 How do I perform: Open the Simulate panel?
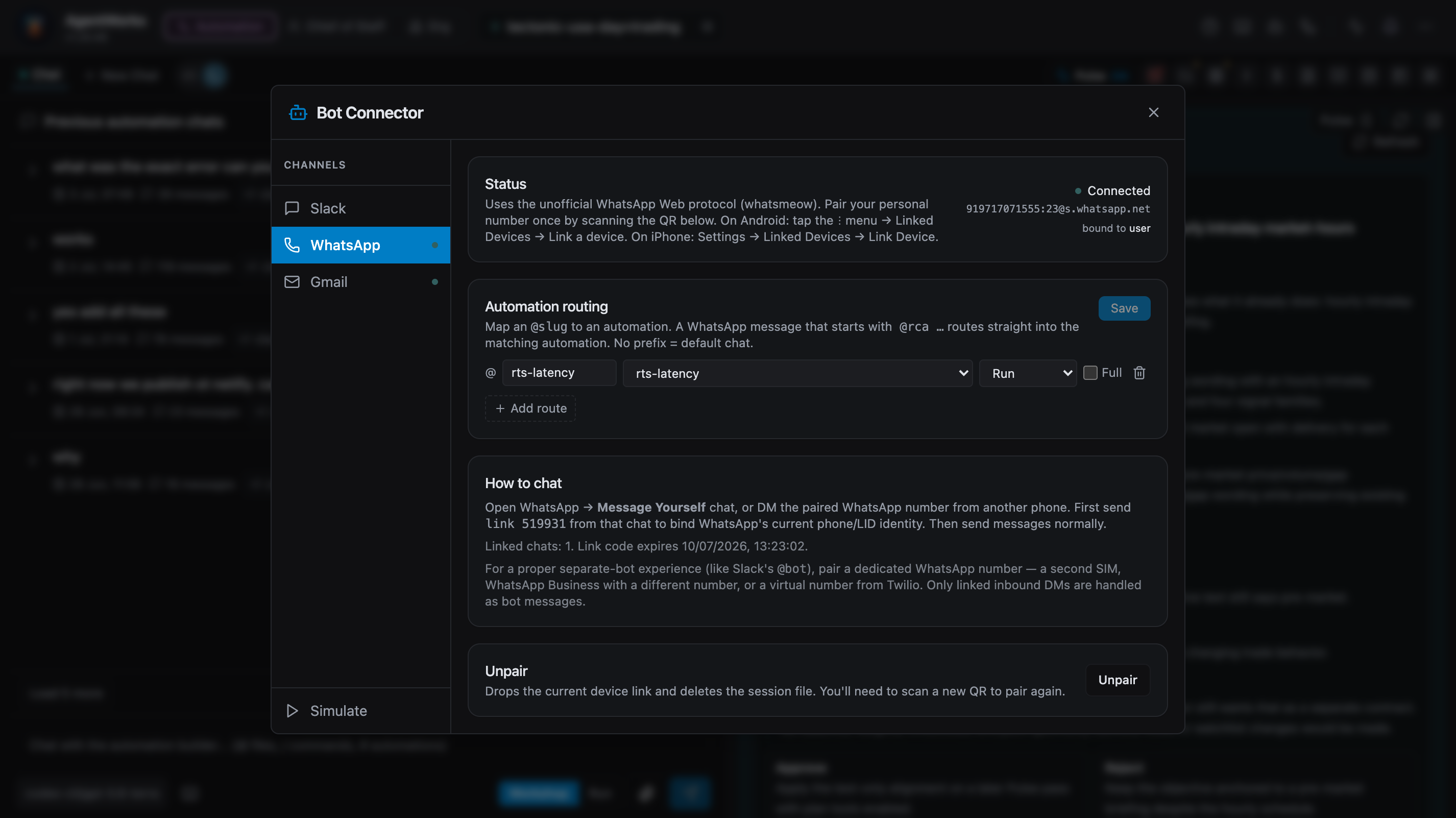360,711
